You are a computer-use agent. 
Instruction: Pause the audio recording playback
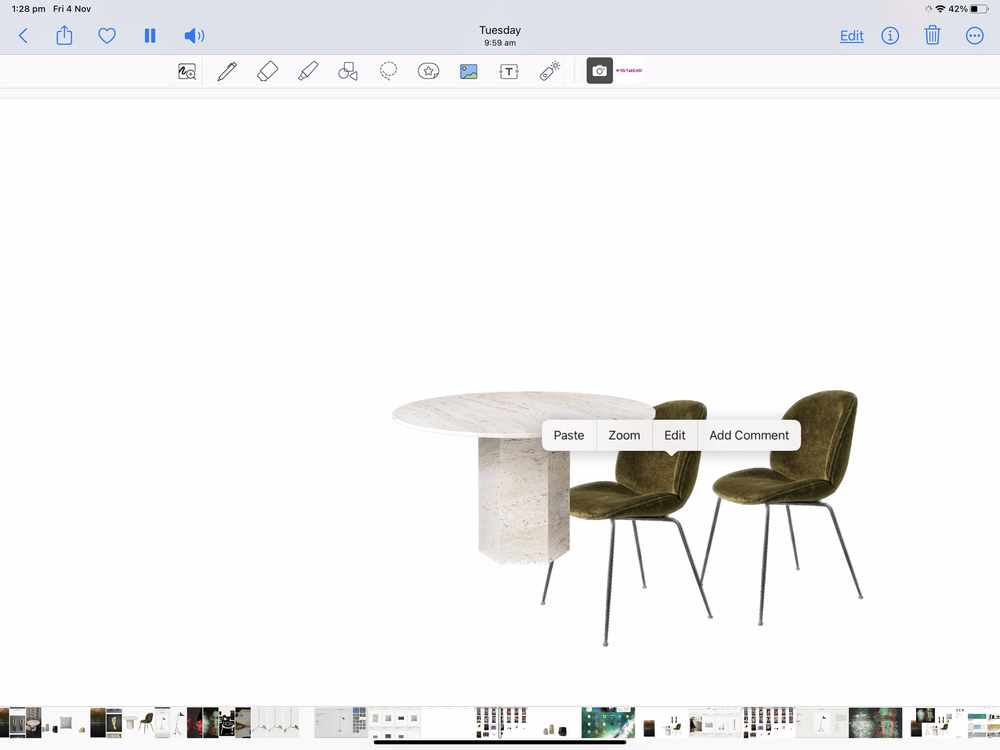(150, 35)
